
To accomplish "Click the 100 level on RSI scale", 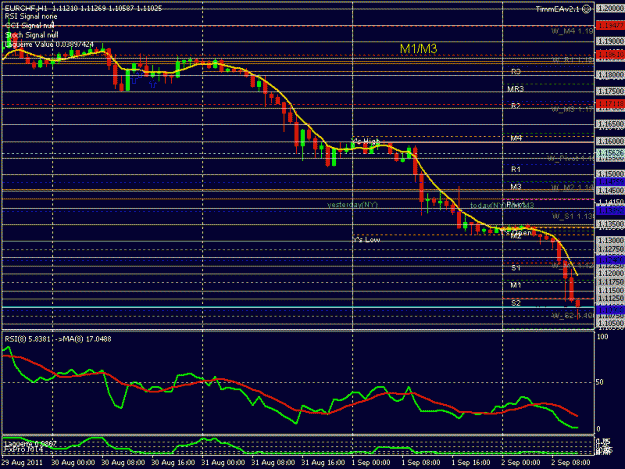I will [603, 337].
